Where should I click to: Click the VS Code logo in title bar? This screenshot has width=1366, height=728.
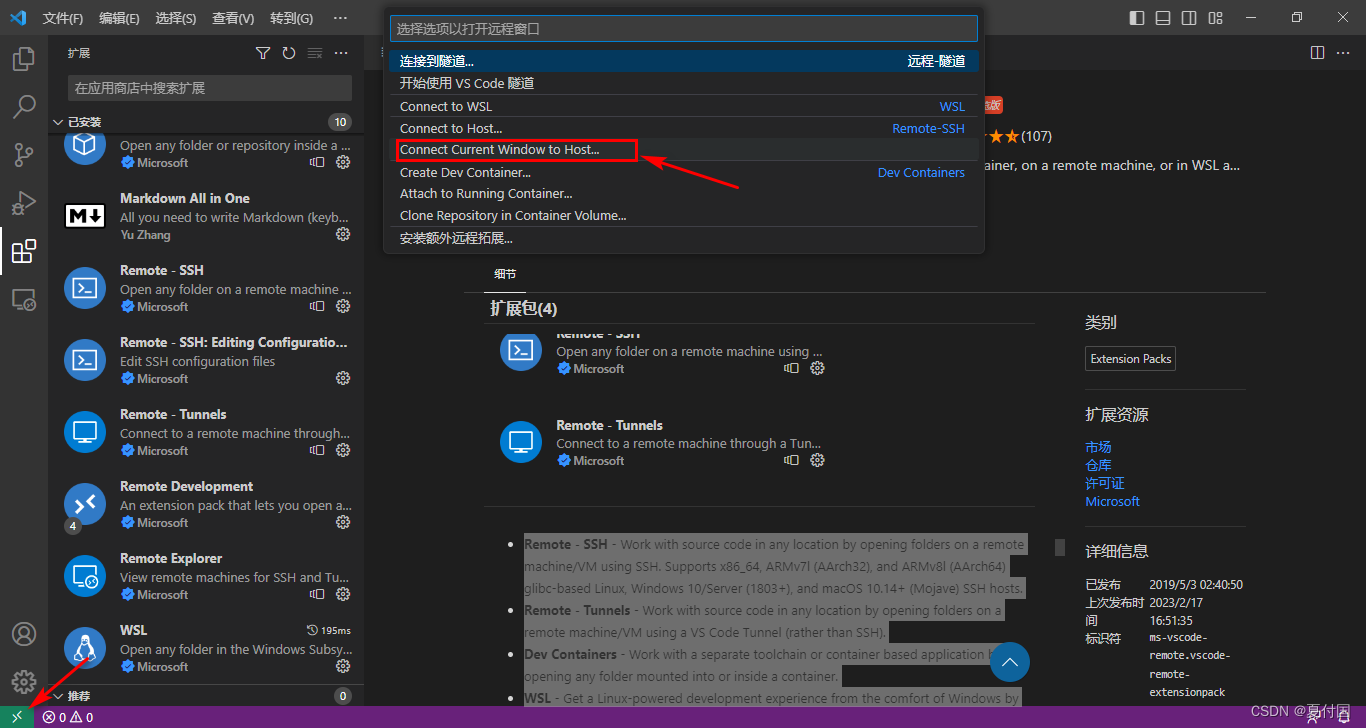tap(18, 18)
